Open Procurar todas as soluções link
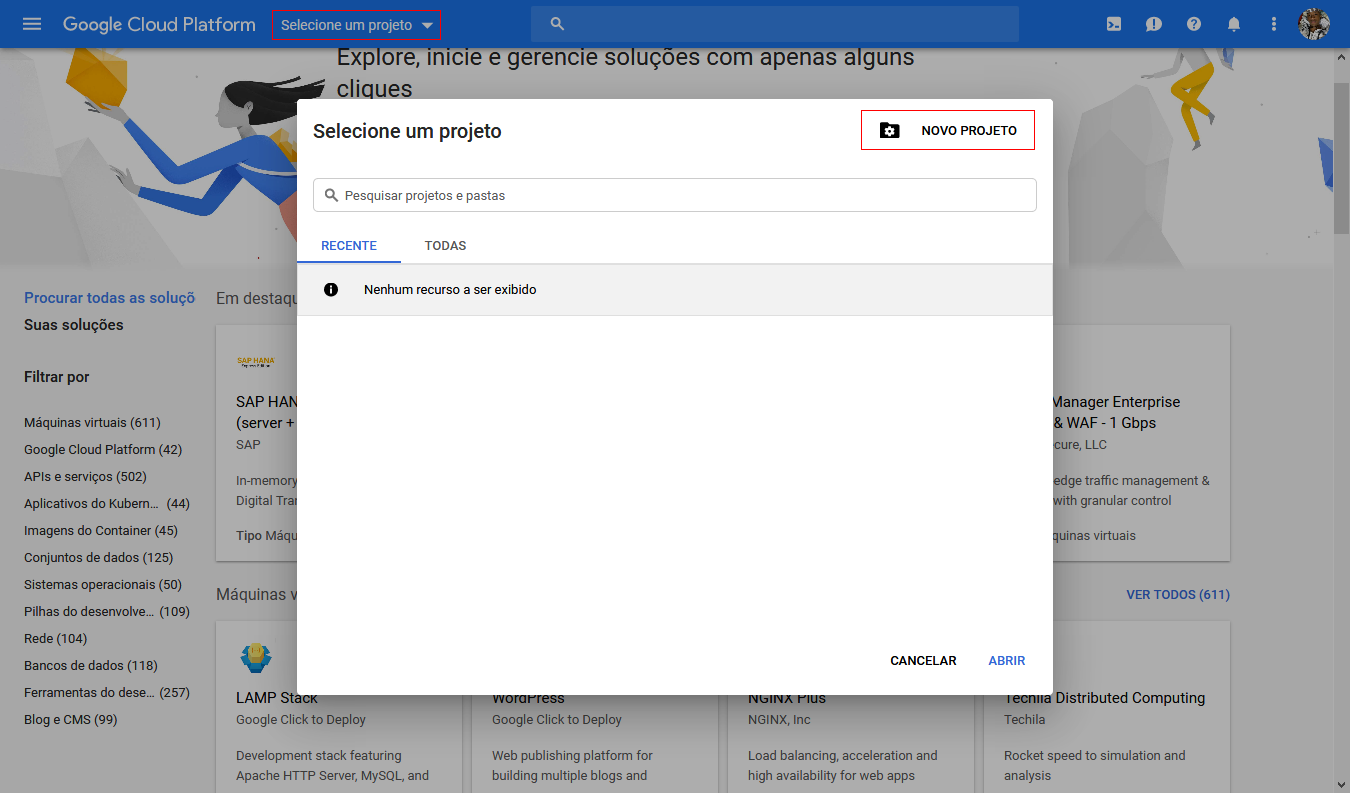Viewport: 1350px width, 793px height. pyautogui.click(x=110, y=298)
